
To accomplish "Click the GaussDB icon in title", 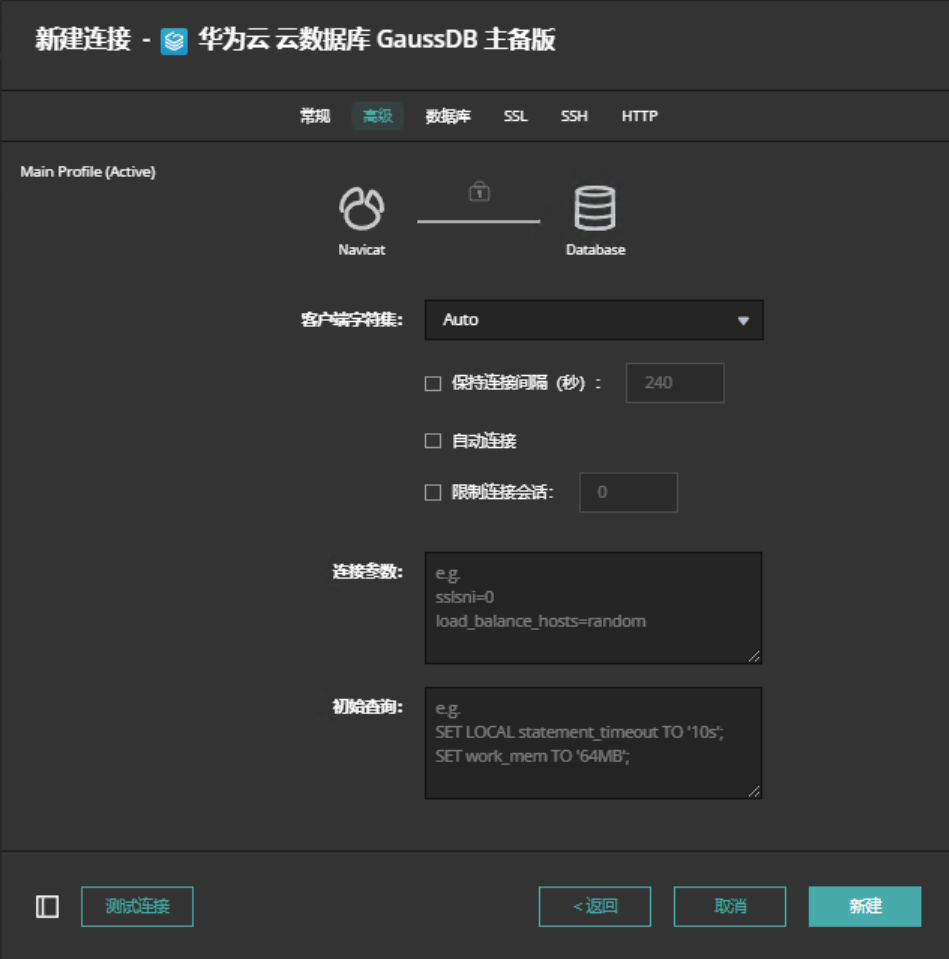I will tap(174, 41).
